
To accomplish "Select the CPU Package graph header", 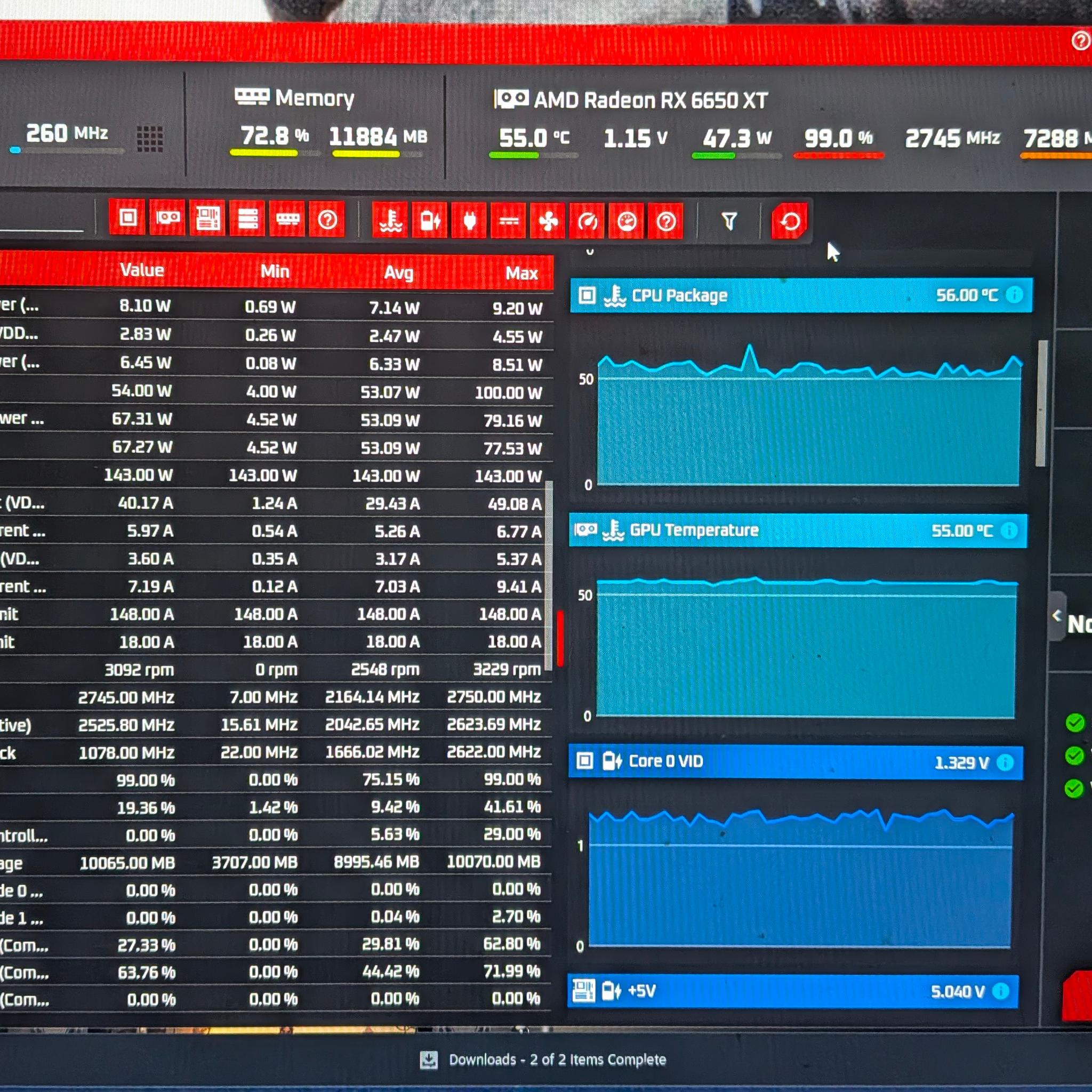I will pos(801,295).
